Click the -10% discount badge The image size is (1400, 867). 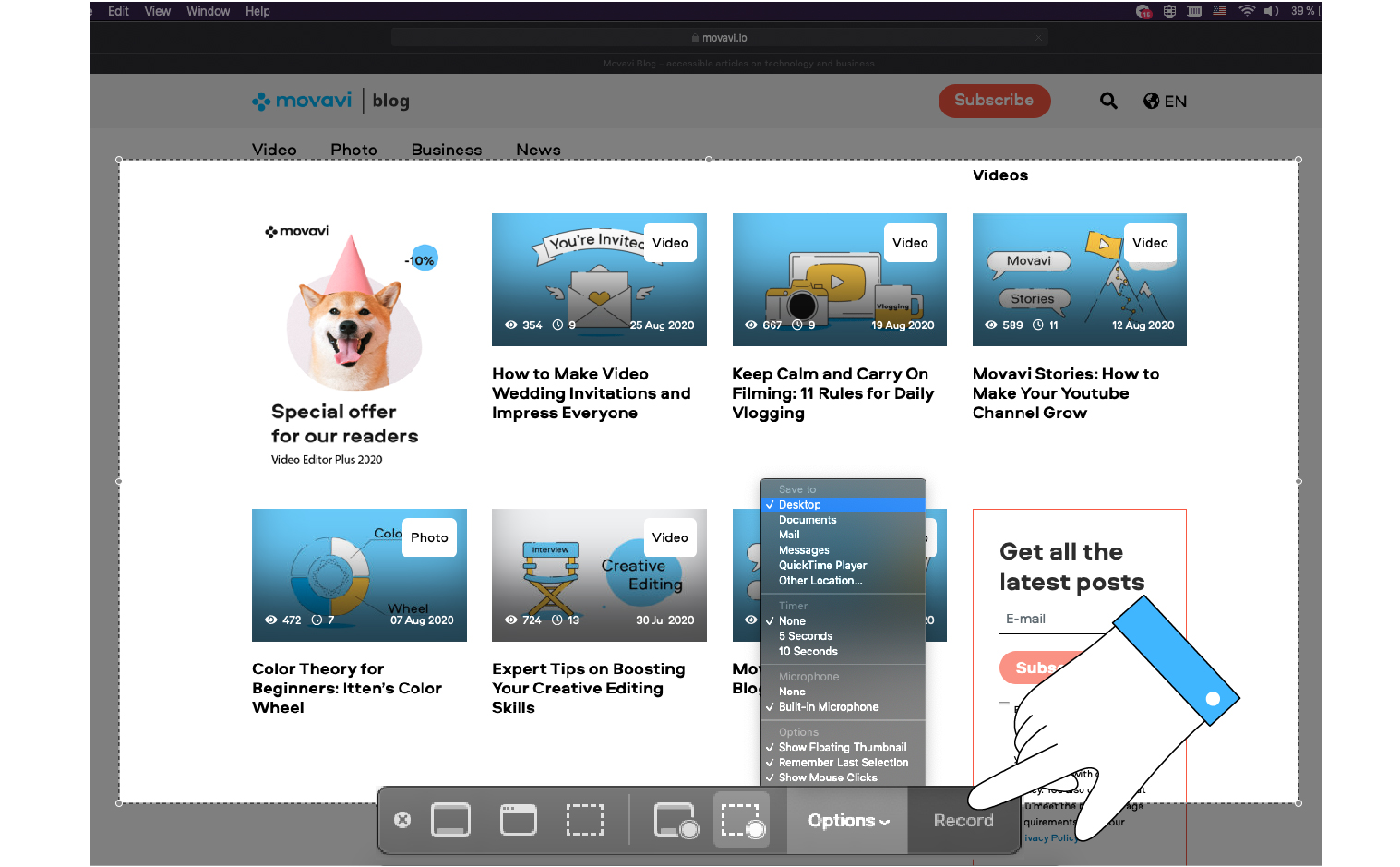(x=421, y=260)
